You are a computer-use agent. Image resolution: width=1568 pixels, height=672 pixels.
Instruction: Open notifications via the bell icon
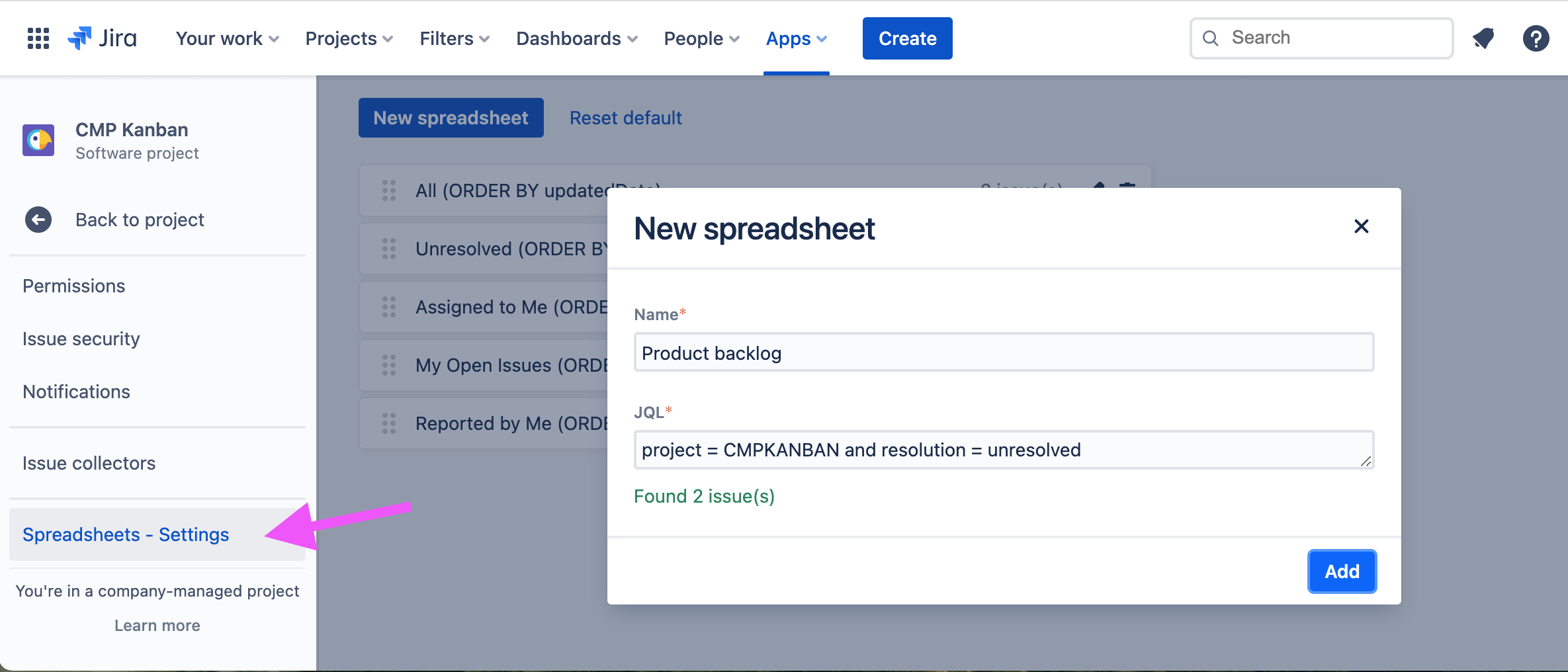[x=1483, y=38]
